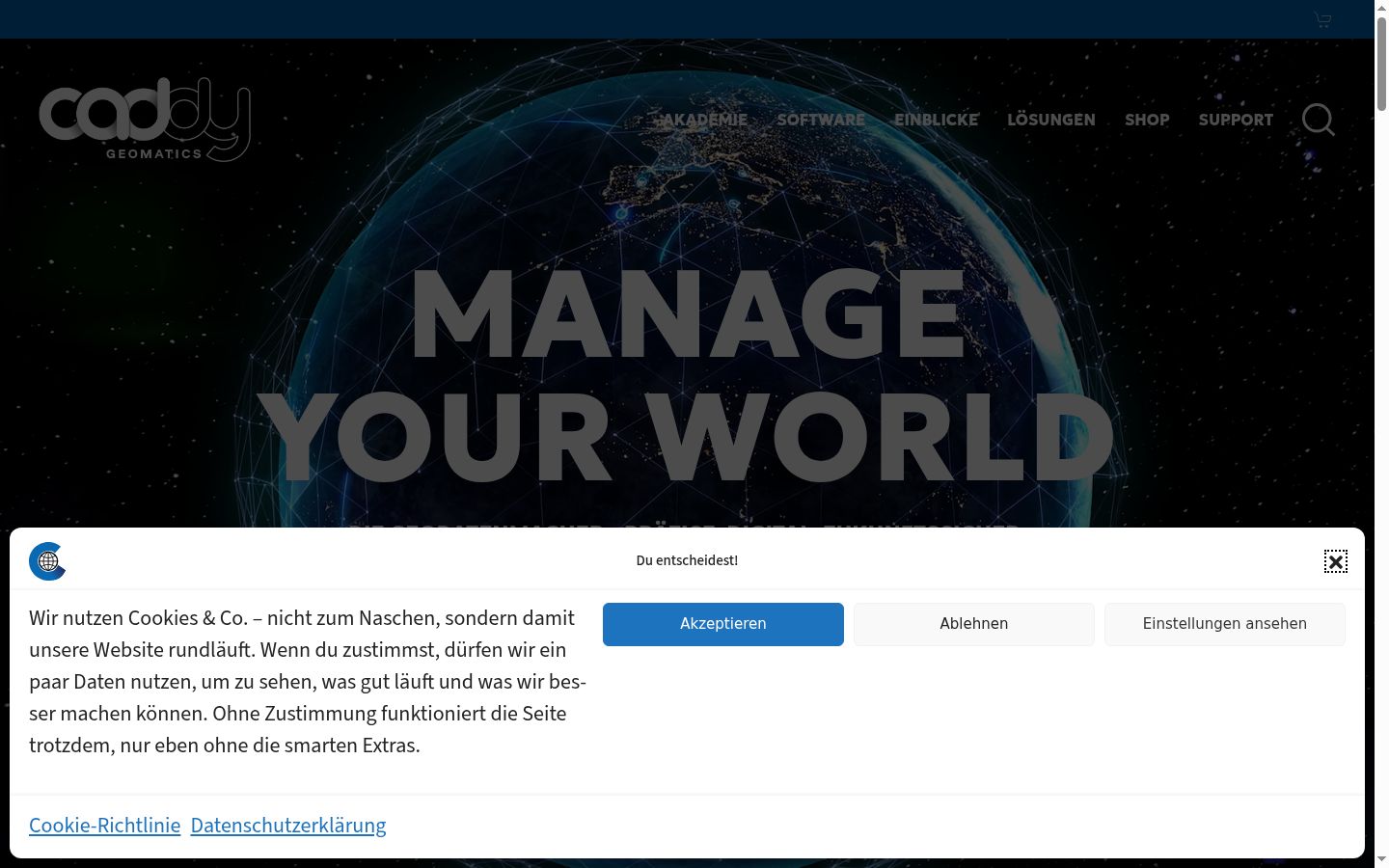Open the Software menu

(x=821, y=120)
